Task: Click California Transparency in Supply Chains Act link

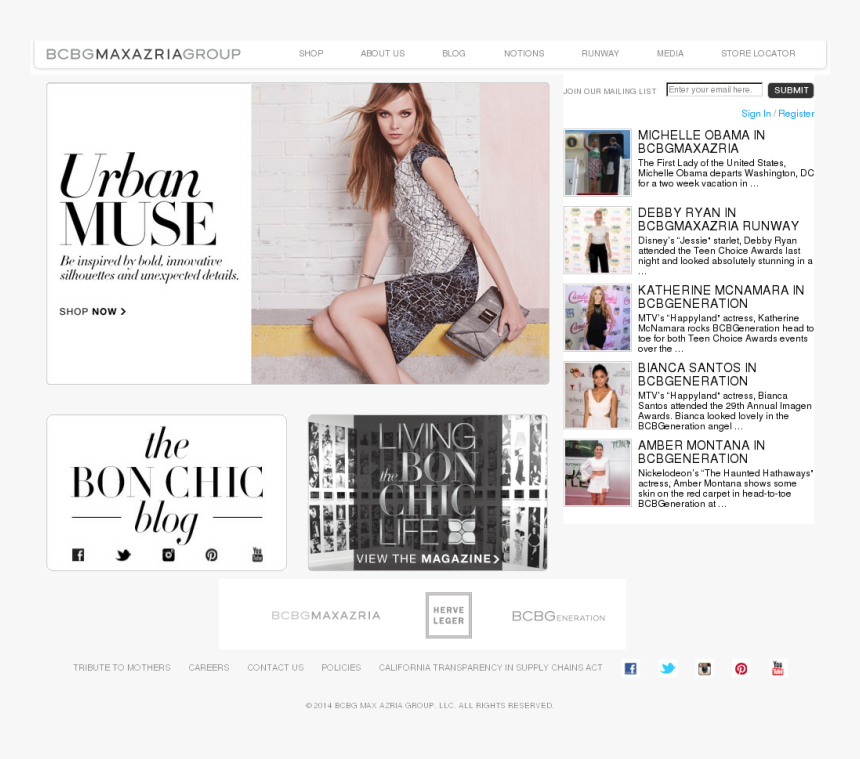Action: 490,667
